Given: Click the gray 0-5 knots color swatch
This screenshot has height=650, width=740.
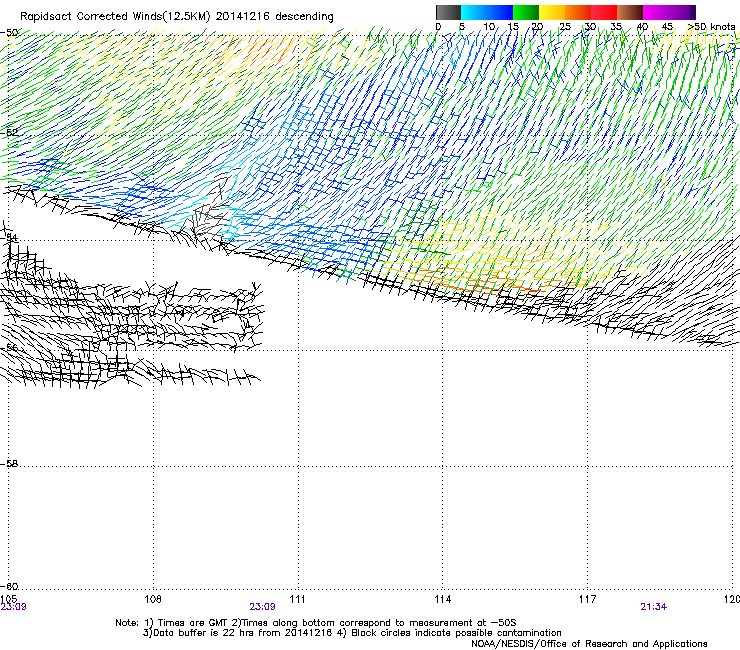Looking at the screenshot, I should click(448, 12).
